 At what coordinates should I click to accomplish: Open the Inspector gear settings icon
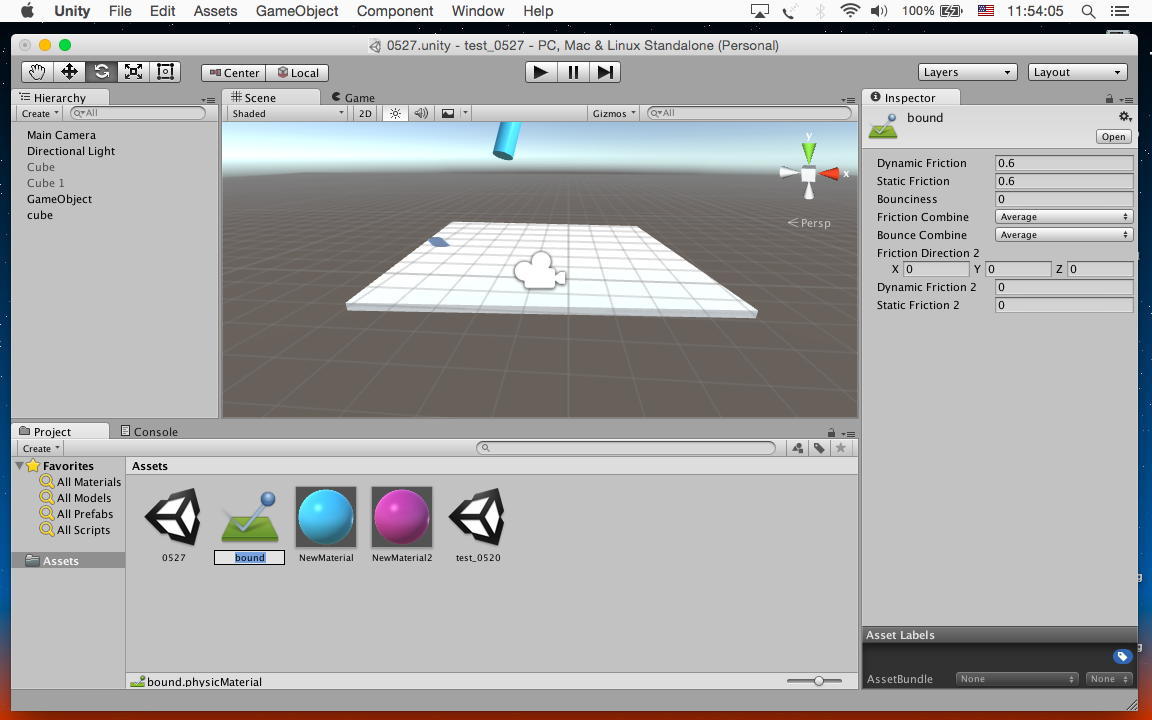pyautogui.click(x=1124, y=117)
